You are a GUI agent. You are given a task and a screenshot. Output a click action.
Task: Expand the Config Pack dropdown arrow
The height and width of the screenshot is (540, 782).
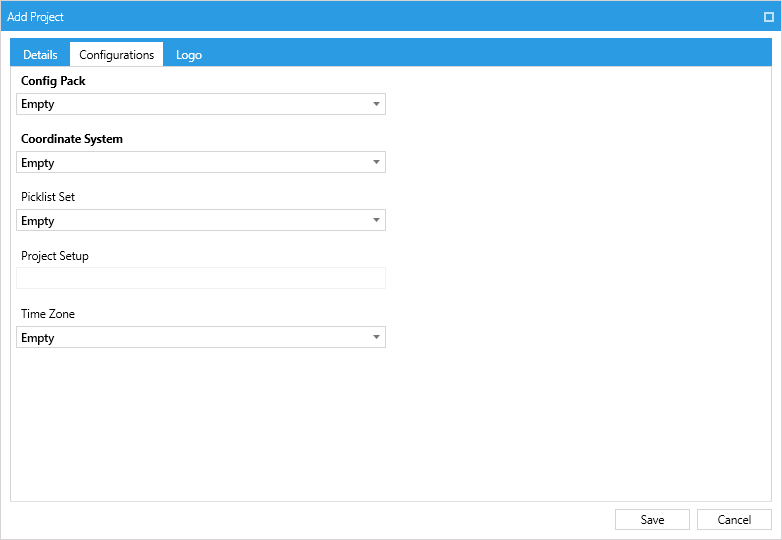(377, 104)
